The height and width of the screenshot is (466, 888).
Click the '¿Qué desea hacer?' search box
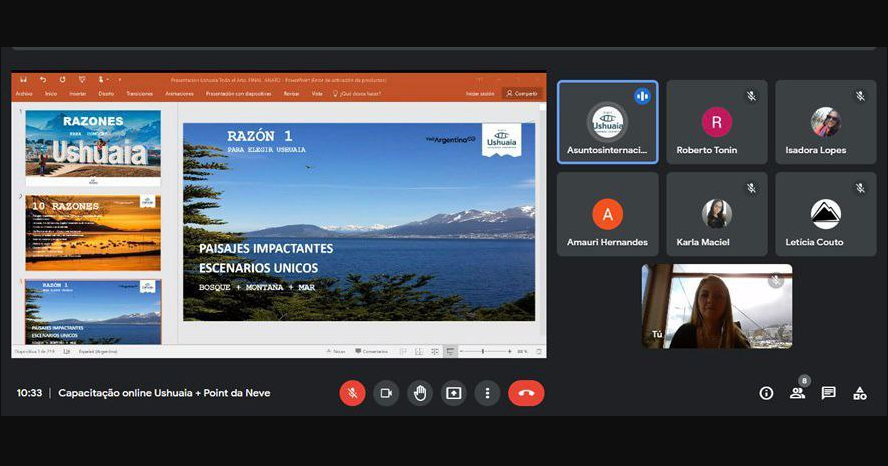pyautogui.click(x=357, y=94)
